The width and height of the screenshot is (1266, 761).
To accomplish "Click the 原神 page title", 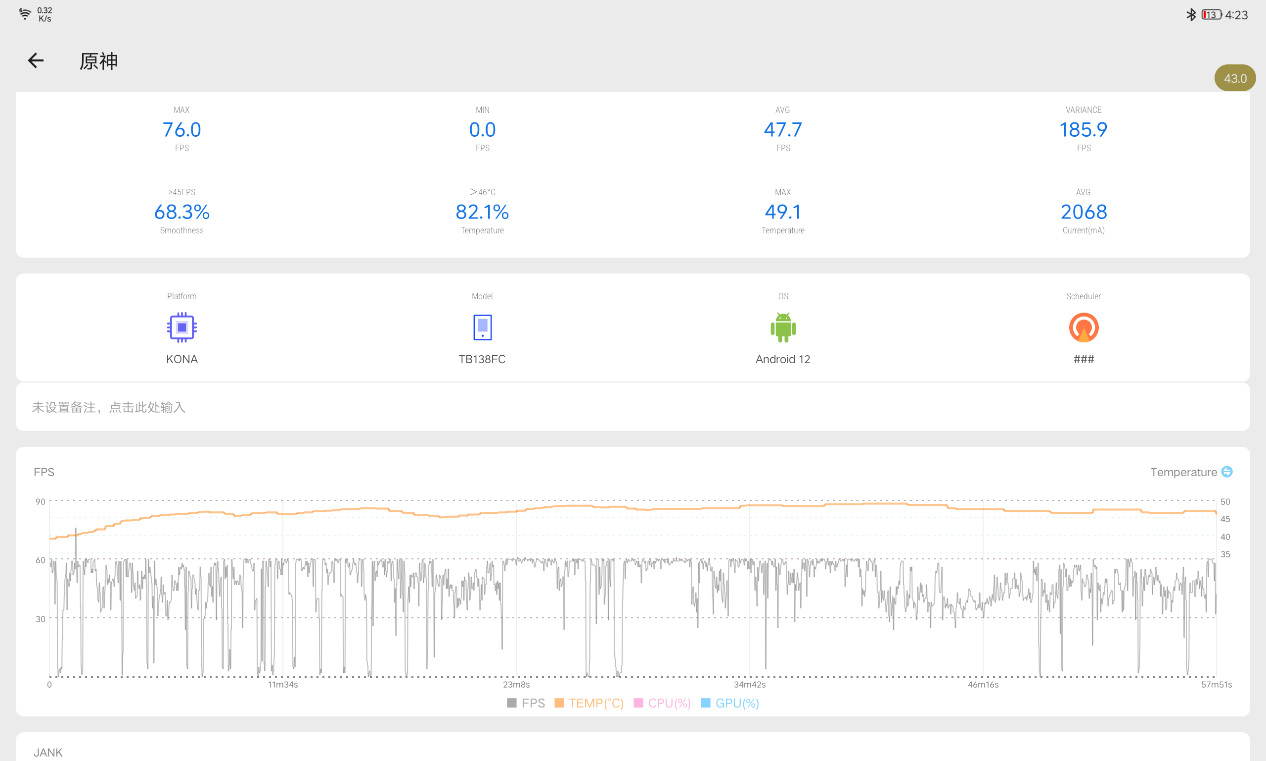I will click(99, 61).
